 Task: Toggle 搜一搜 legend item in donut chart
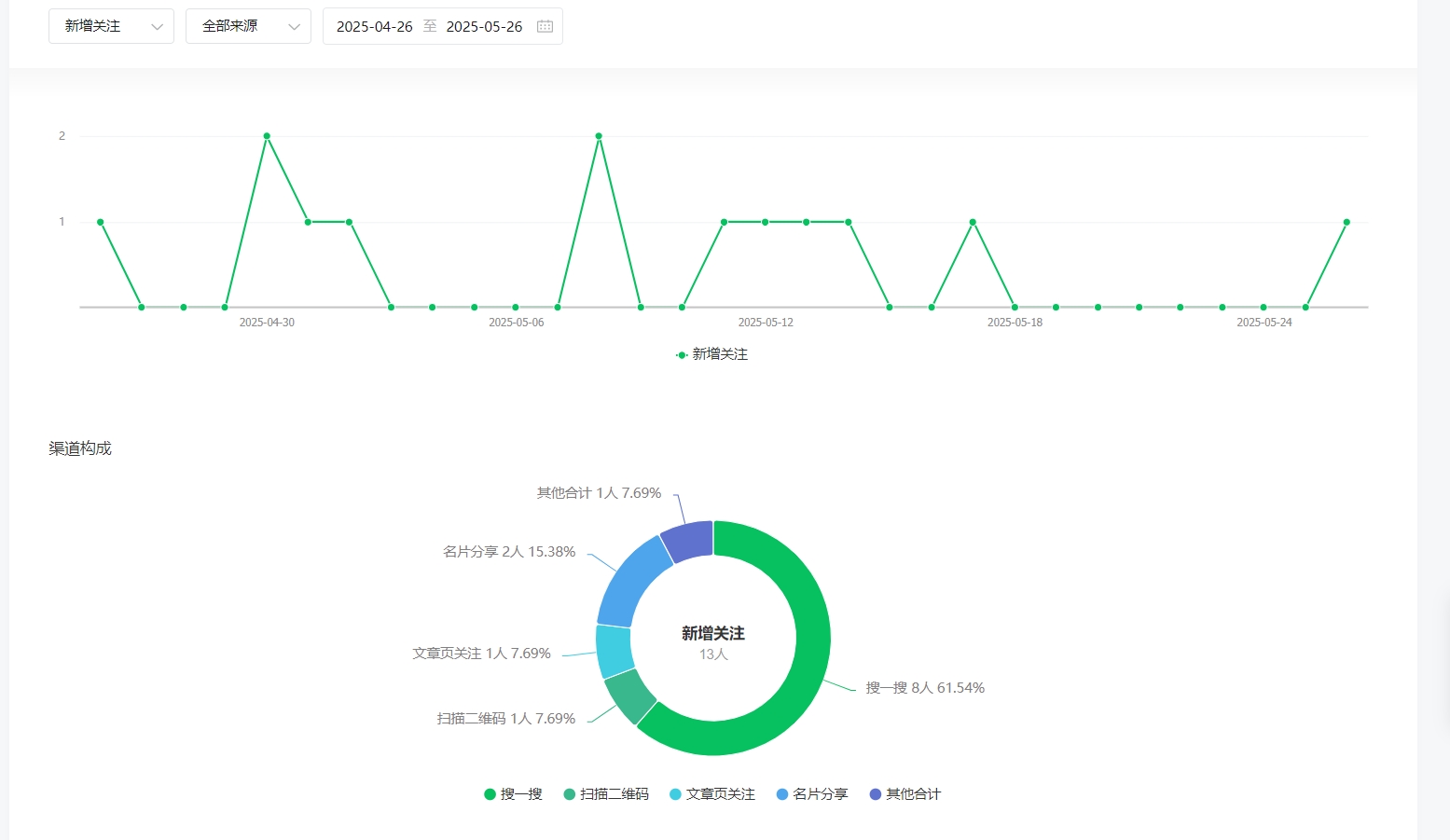click(513, 794)
